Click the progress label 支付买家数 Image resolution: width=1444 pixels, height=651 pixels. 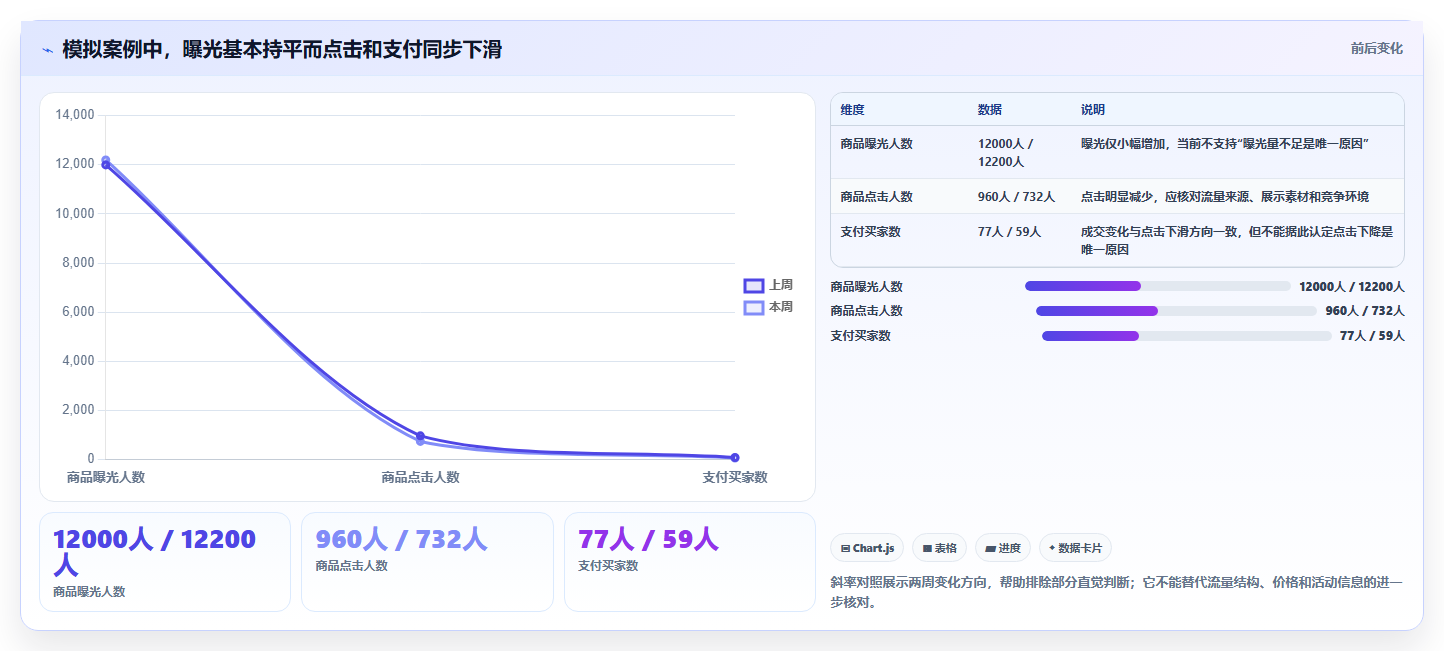point(860,336)
